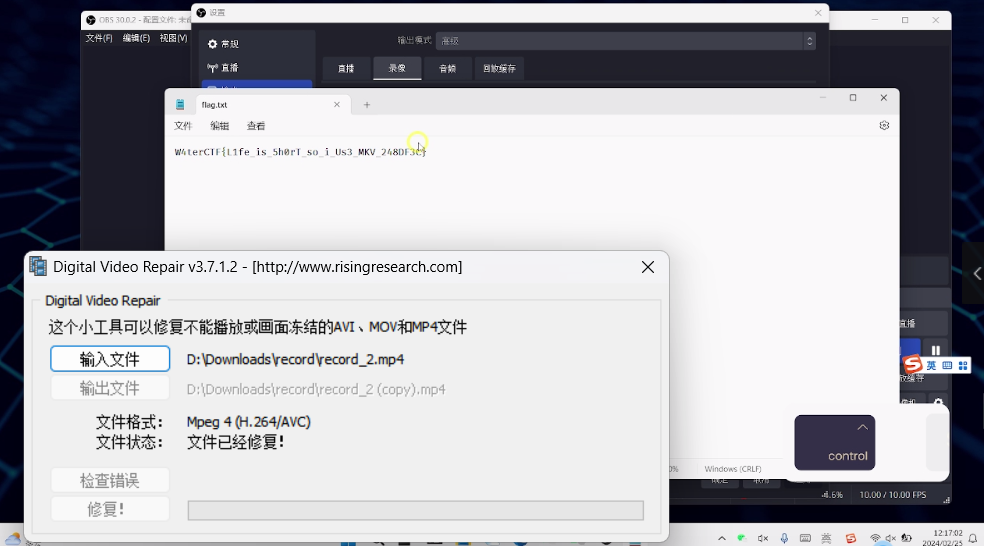Click the Notepad app icon beside flag.txt
This screenshot has width=984, height=546.
click(180, 105)
